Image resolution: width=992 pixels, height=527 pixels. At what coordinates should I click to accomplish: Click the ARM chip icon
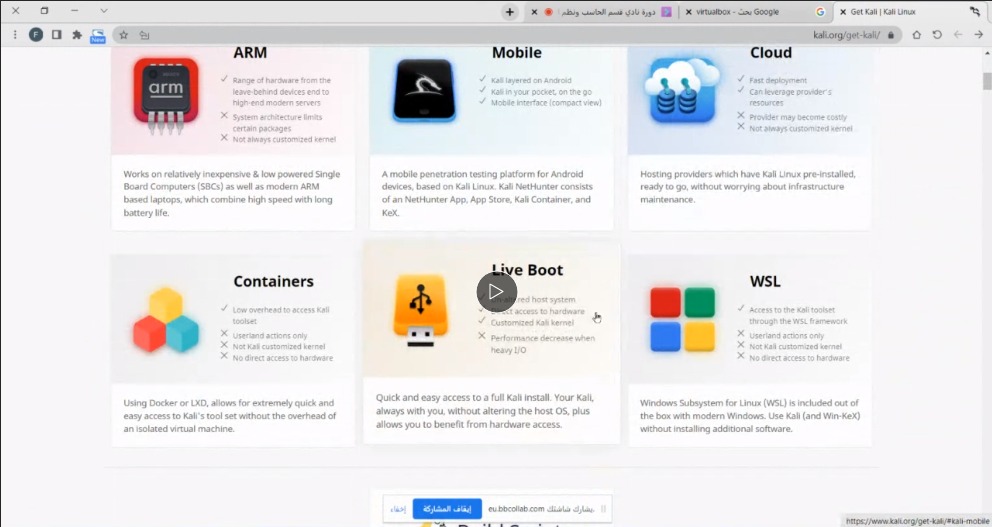tap(166, 95)
